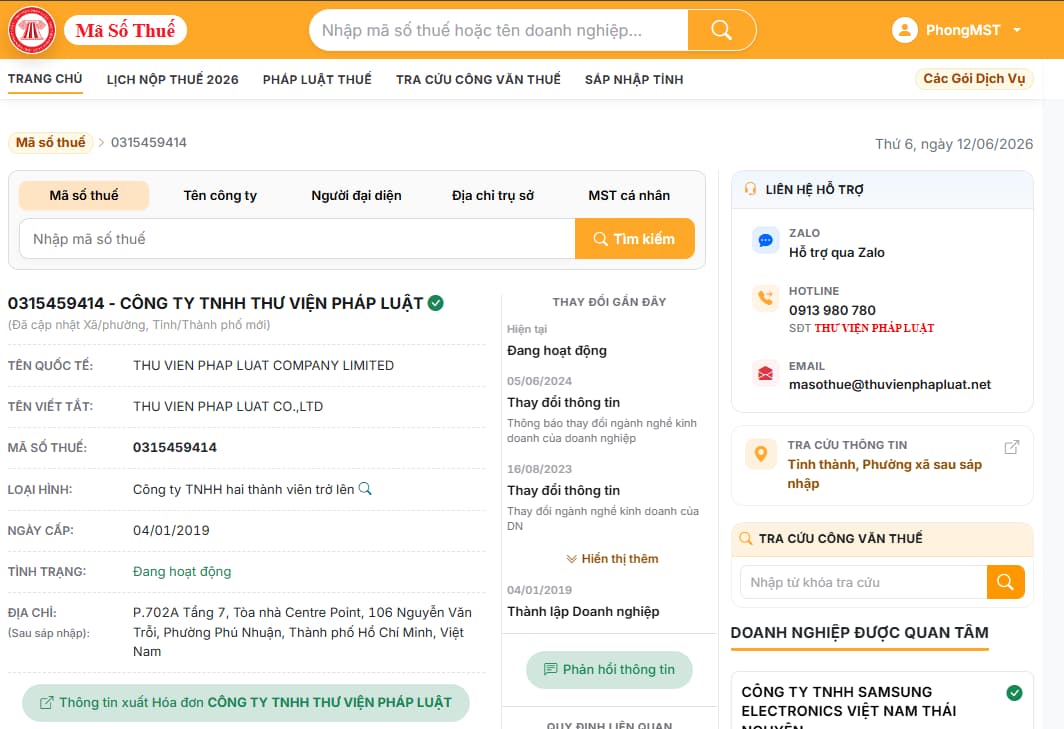Image resolution: width=1064 pixels, height=729 pixels.
Task: Click the hotline phone icon
Action: (x=765, y=298)
